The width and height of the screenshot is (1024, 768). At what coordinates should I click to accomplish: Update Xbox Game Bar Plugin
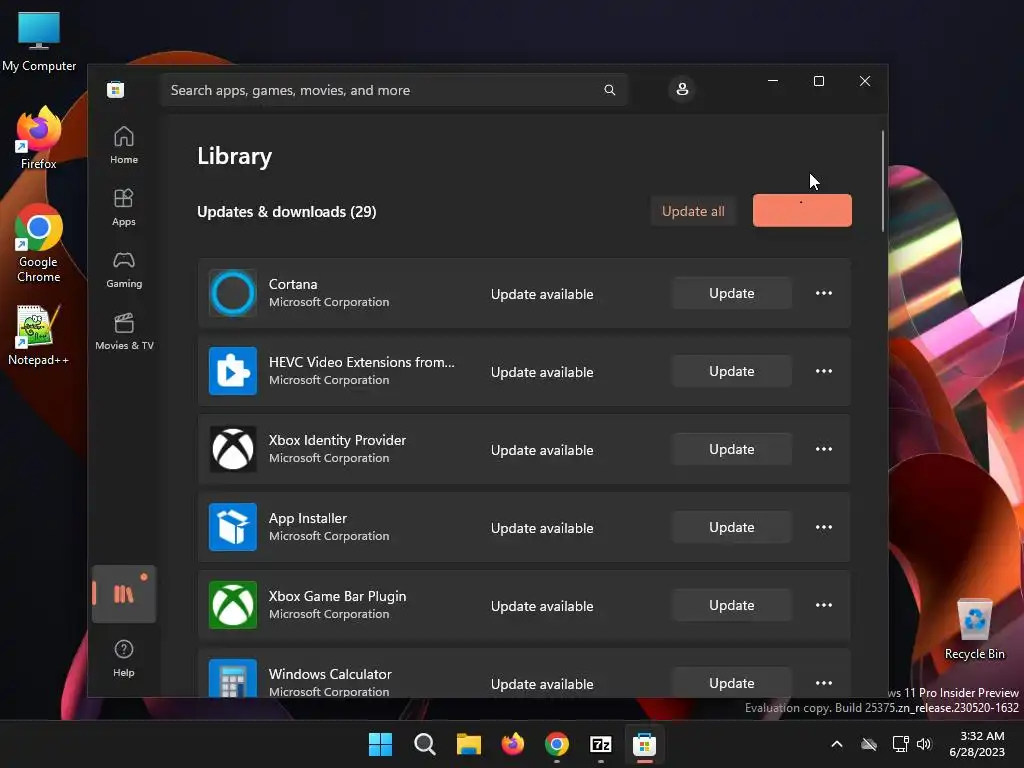731,605
